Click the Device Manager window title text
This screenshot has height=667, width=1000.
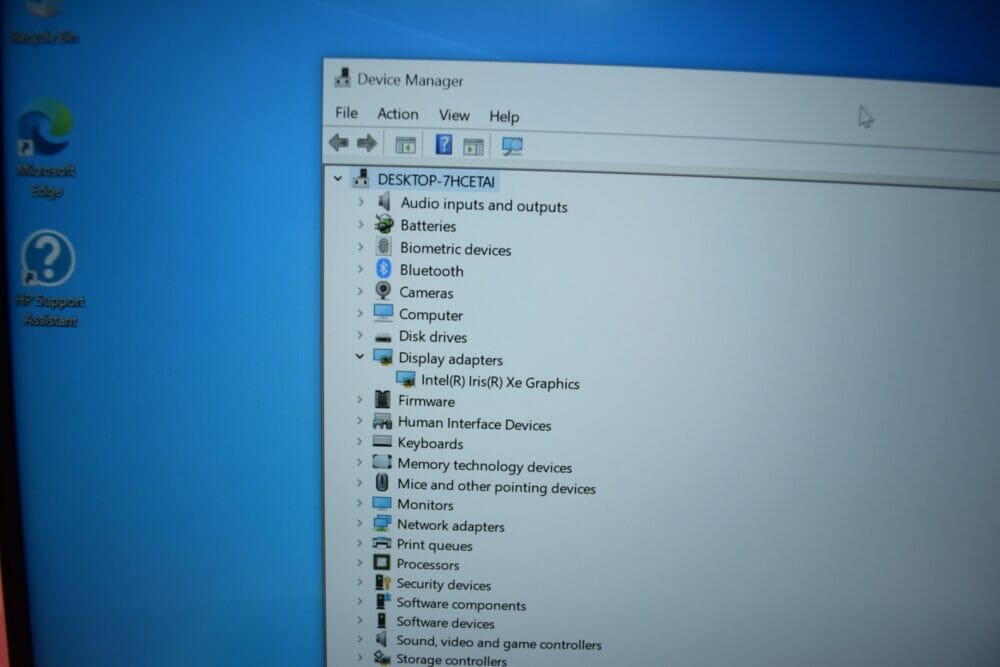pyautogui.click(x=410, y=80)
